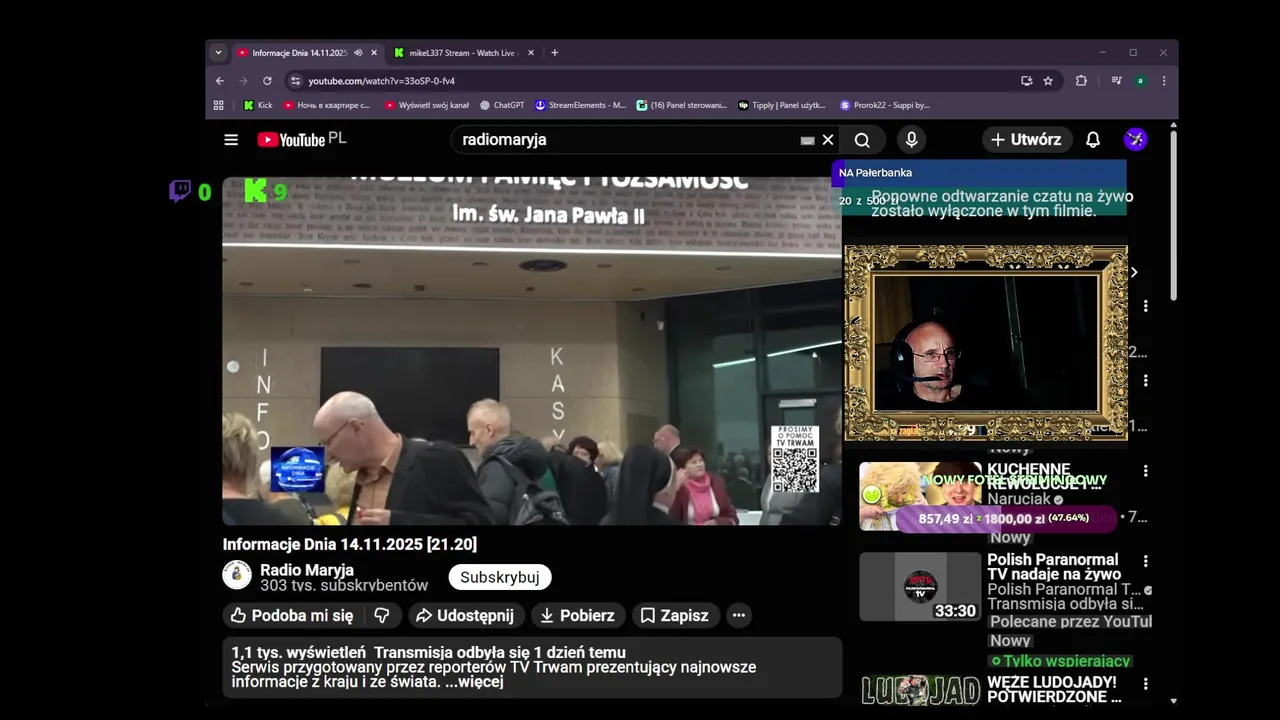This screenshot has height=720, width=1280.
Task: Open the media control icon in toolbar
Action: click(x=1116, y=81)
